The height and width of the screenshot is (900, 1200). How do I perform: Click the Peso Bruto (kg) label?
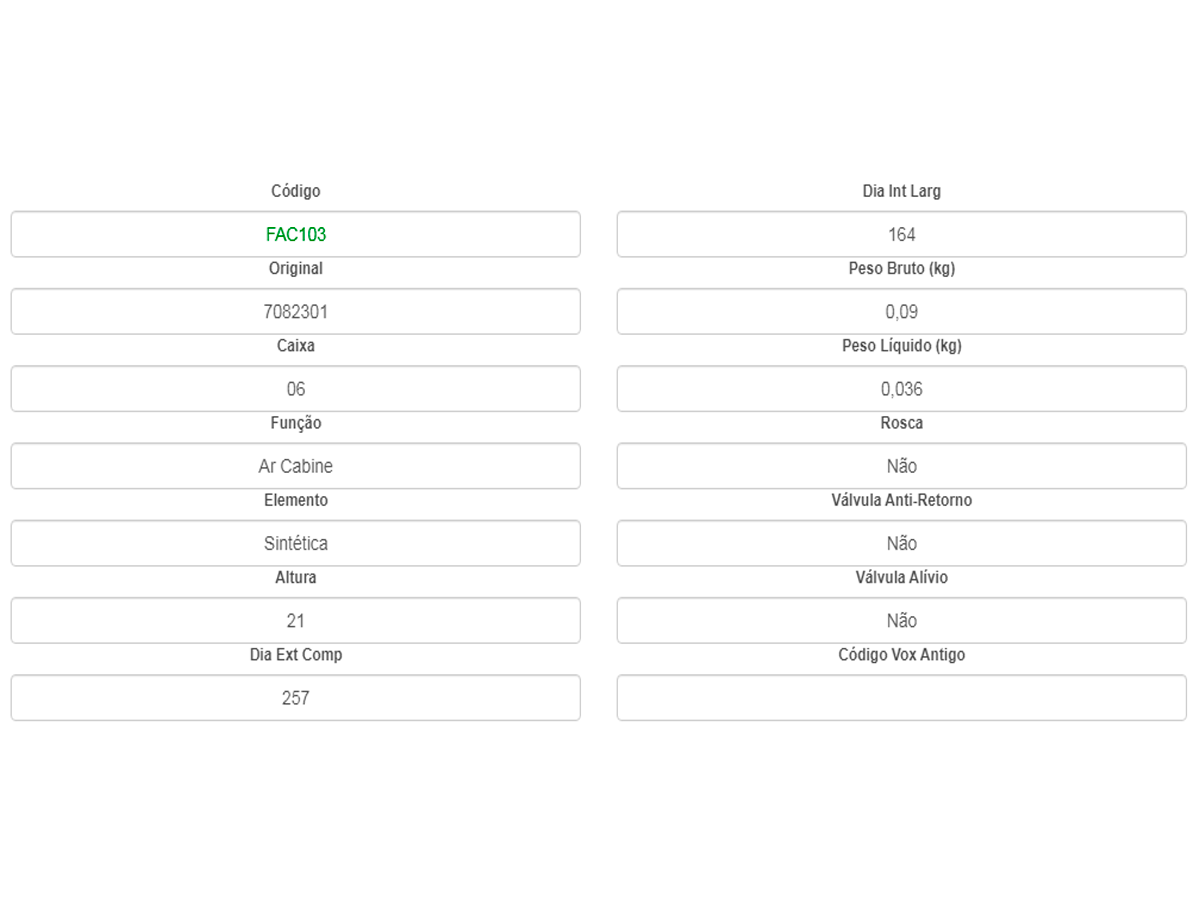902,268
